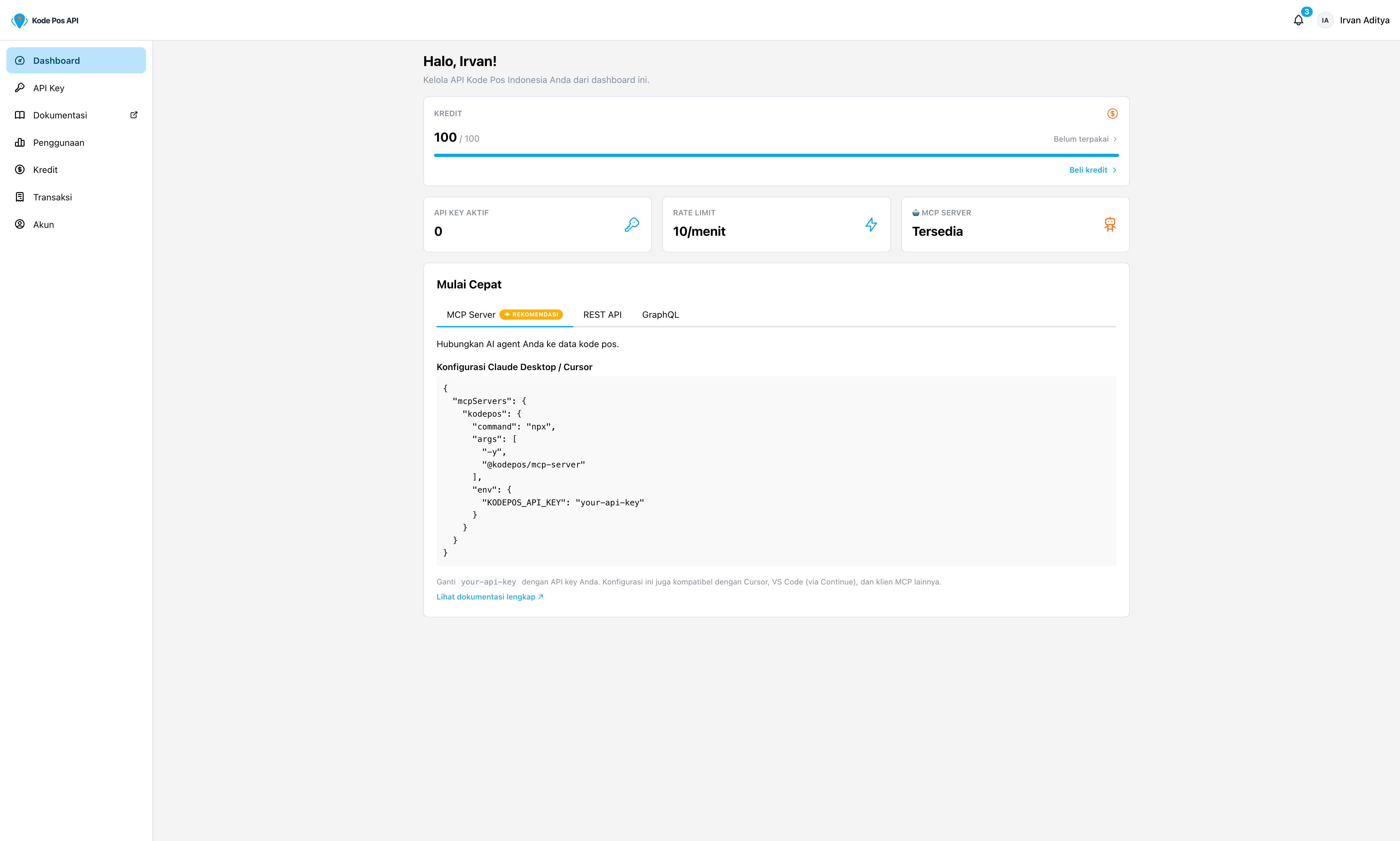This screenshot has height=841, width=1400.
Task: Click the robot icon in MCP Server card
Action: [1110, 225]
